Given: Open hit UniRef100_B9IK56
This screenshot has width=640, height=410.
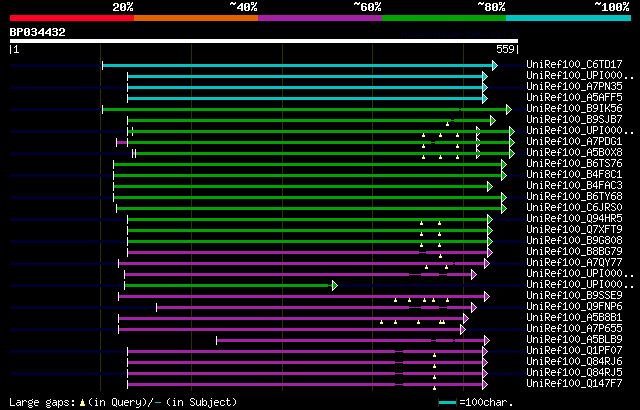Looking at the screenshot, I should tap(574, 108).
